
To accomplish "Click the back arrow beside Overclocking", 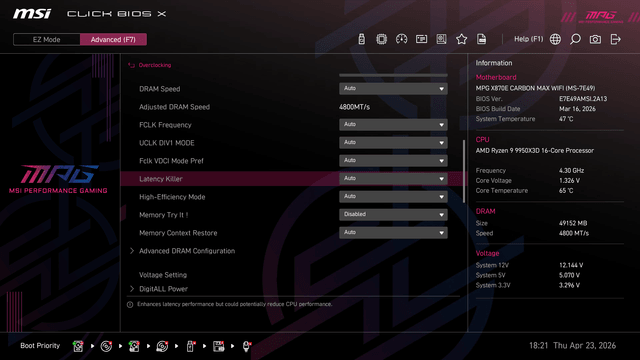I will (131, 65).
